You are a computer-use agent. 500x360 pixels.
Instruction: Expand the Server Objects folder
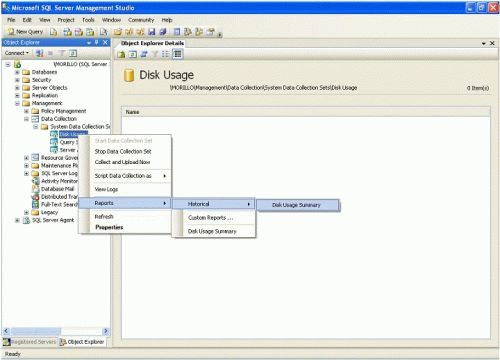tap(17, 88)
